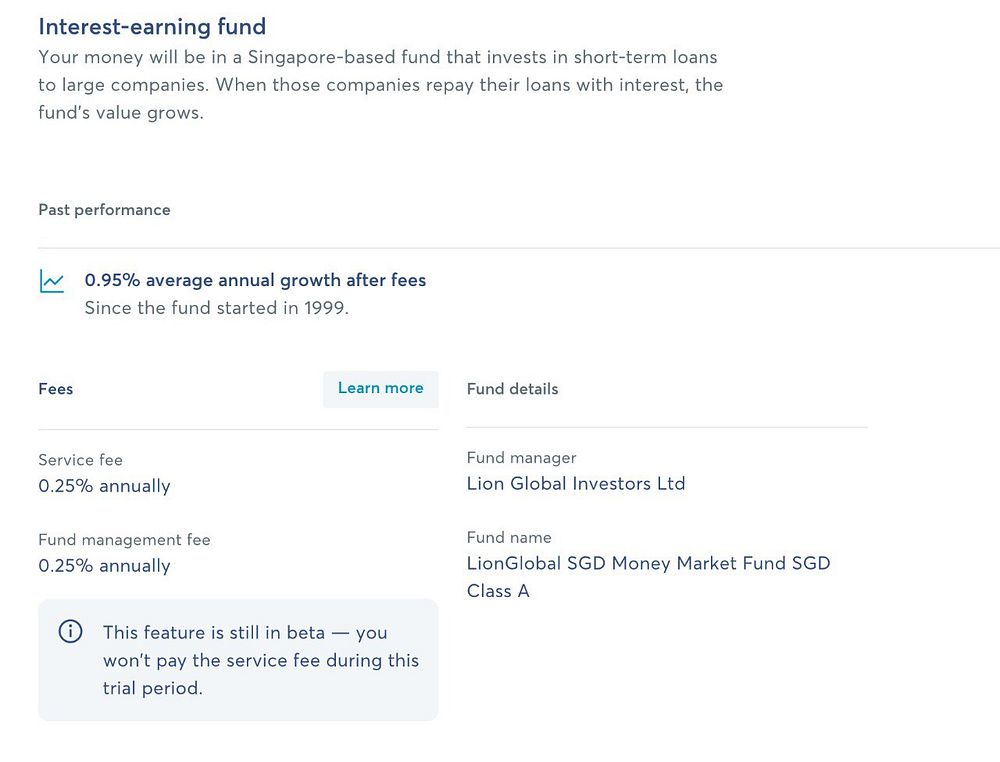Select the Lion Global Investors Ltd text
Screen dimensions: 1000x762
pyautogui.click(x=576, y=484)
